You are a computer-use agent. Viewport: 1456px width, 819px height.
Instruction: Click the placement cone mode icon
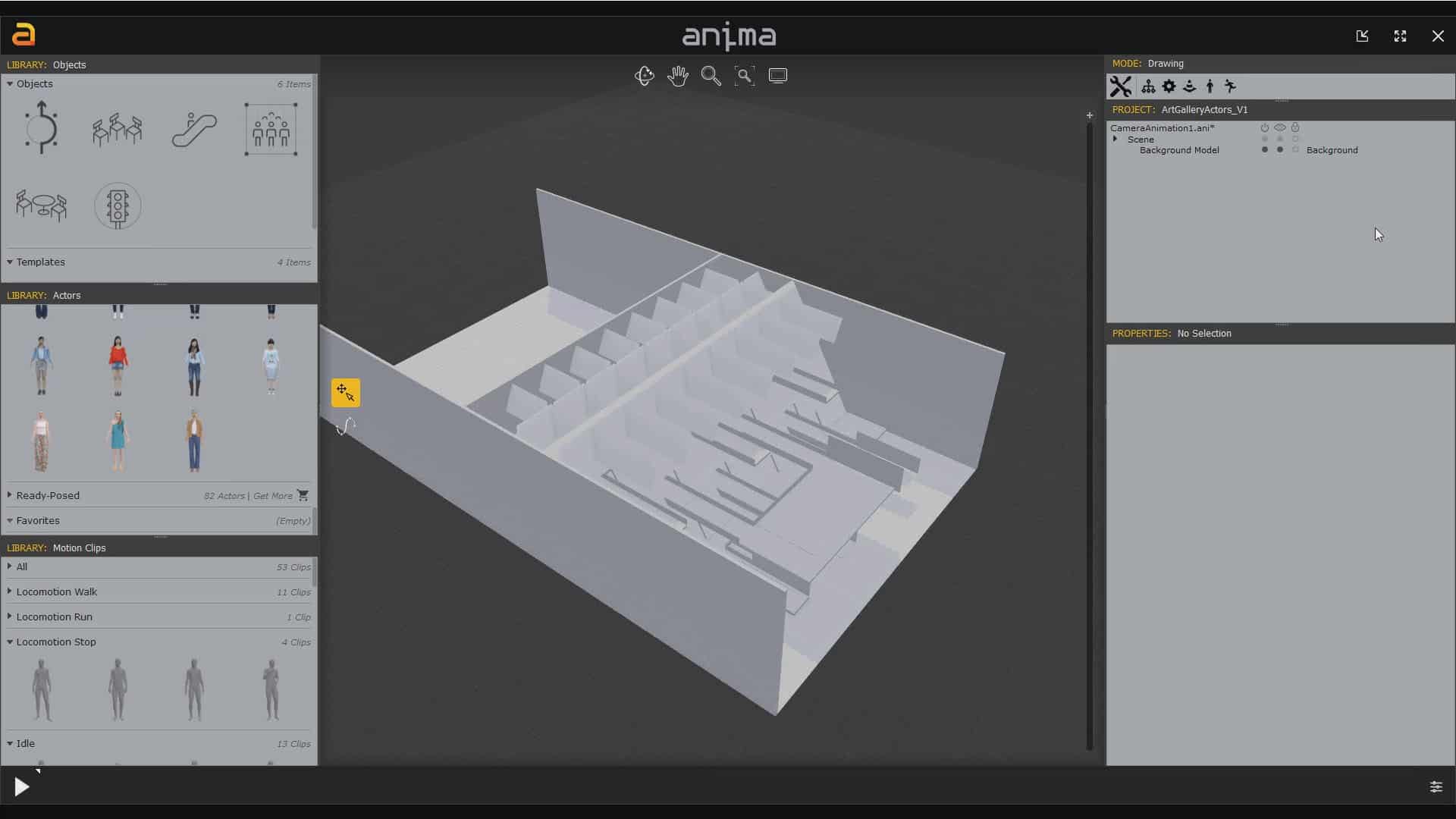1189,86
